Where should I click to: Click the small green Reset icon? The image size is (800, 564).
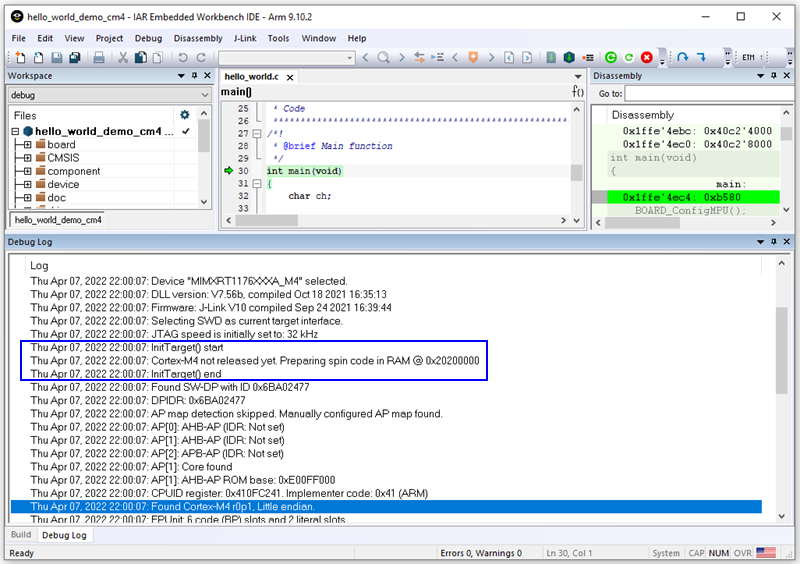coord(629,57)
